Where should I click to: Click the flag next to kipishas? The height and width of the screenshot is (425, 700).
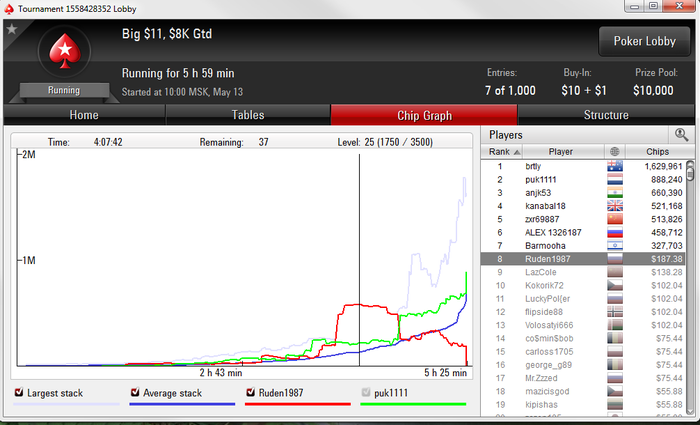point(615,404)
